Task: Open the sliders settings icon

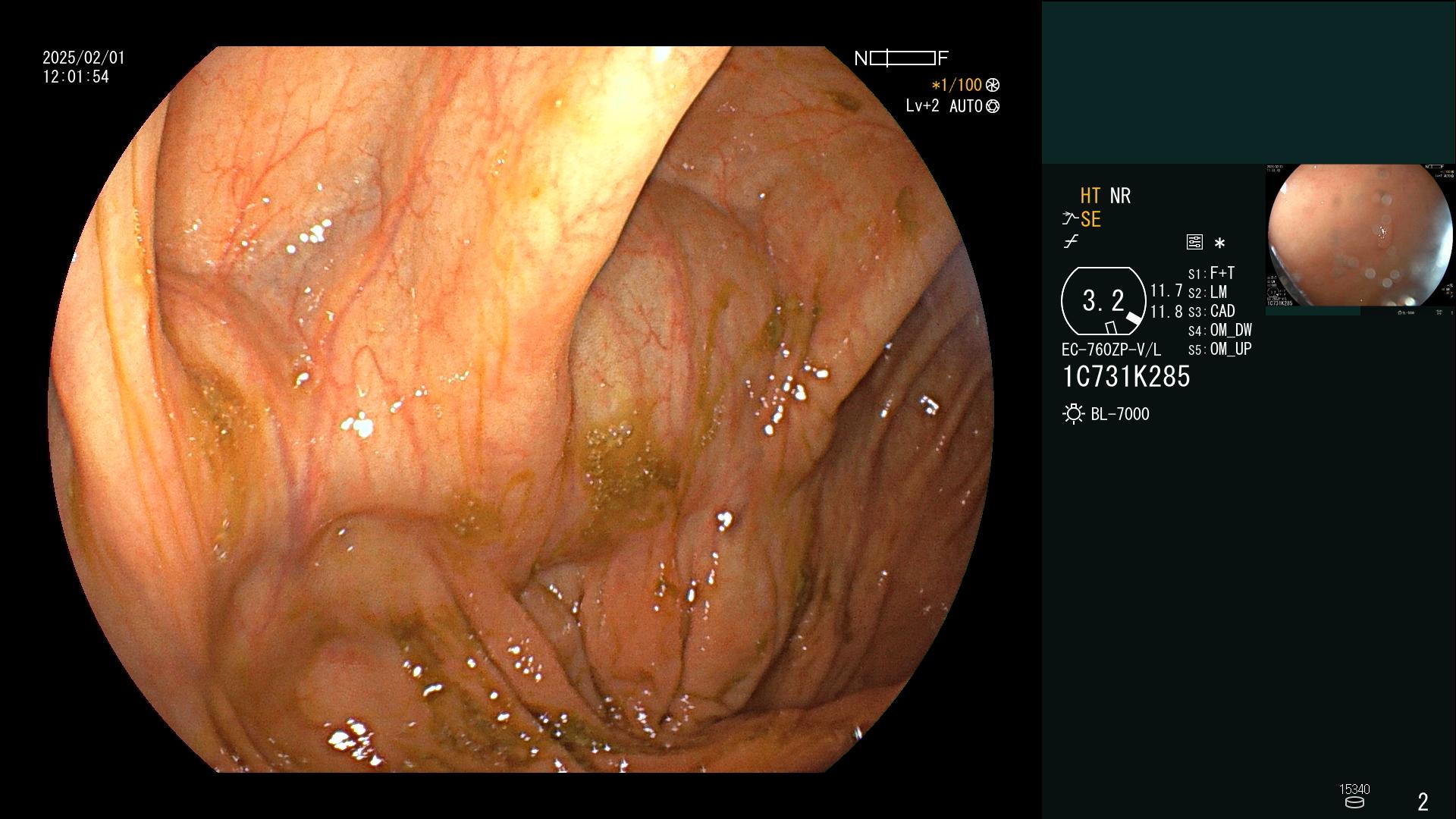Action: pyautogui.click(x=1194, y=243)
